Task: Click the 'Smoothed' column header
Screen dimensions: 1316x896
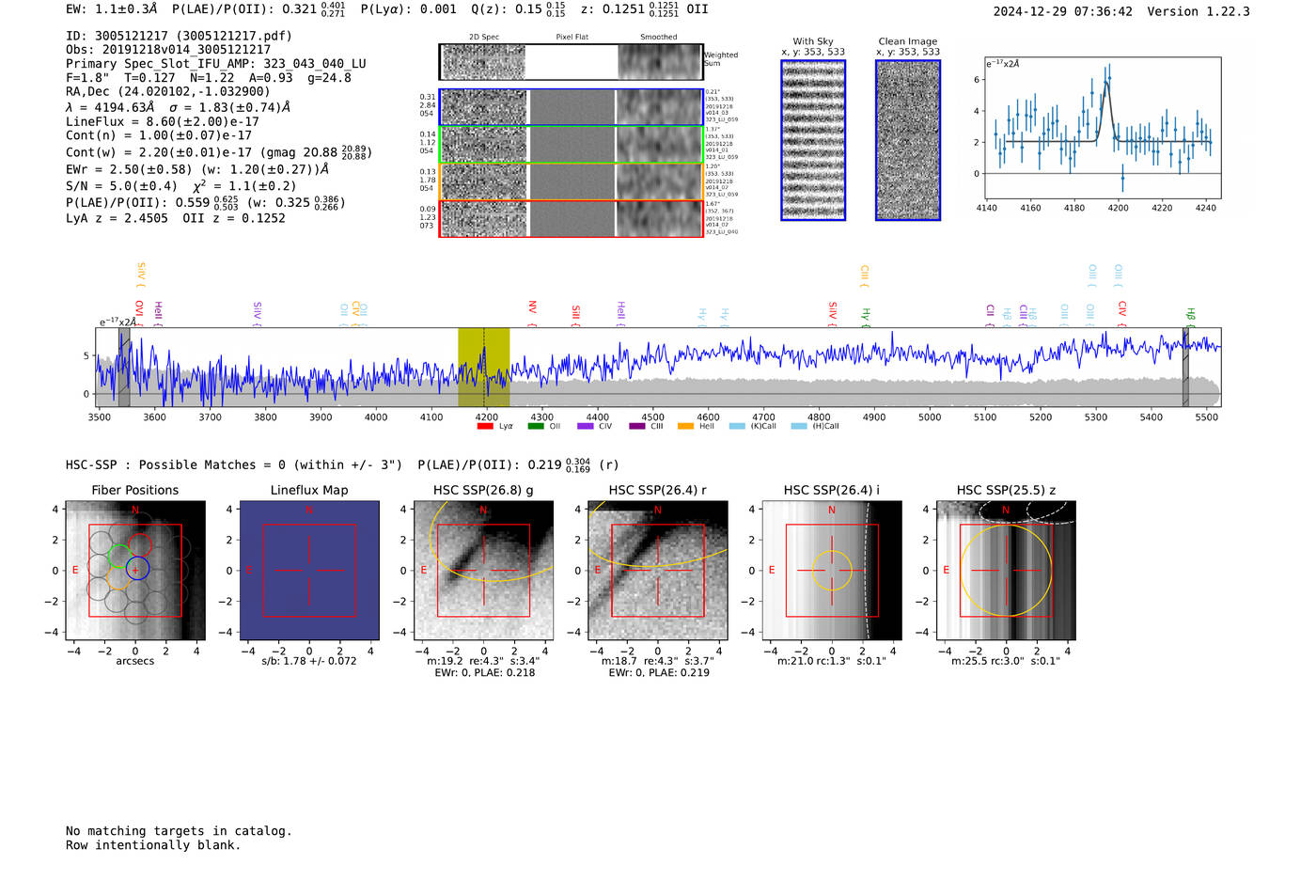Action: point(658,37)
